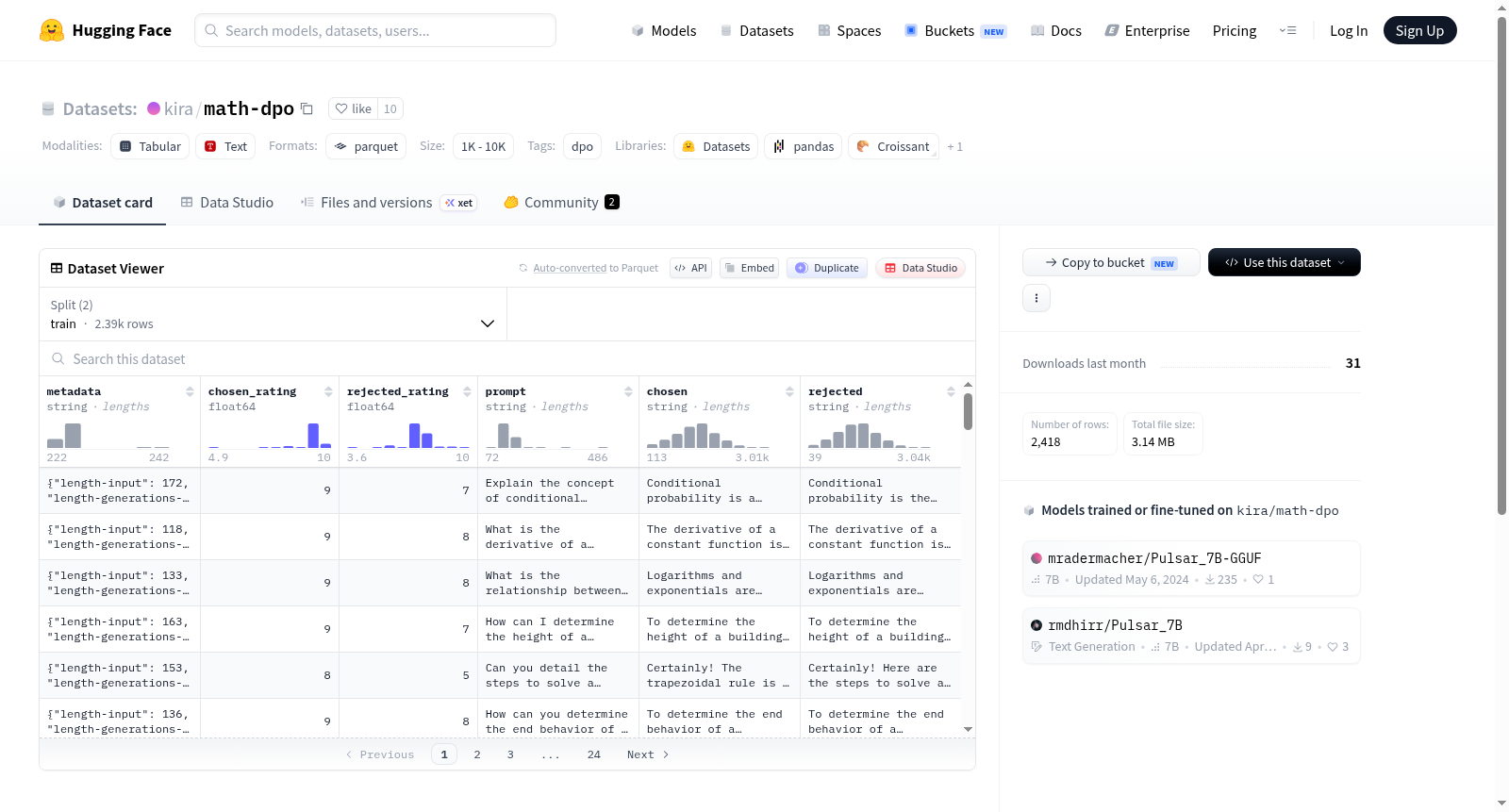The width and height of the screenshot is (1509, 812).
Task: Click the Hugging Face logo icon
Action: [52, 30]
